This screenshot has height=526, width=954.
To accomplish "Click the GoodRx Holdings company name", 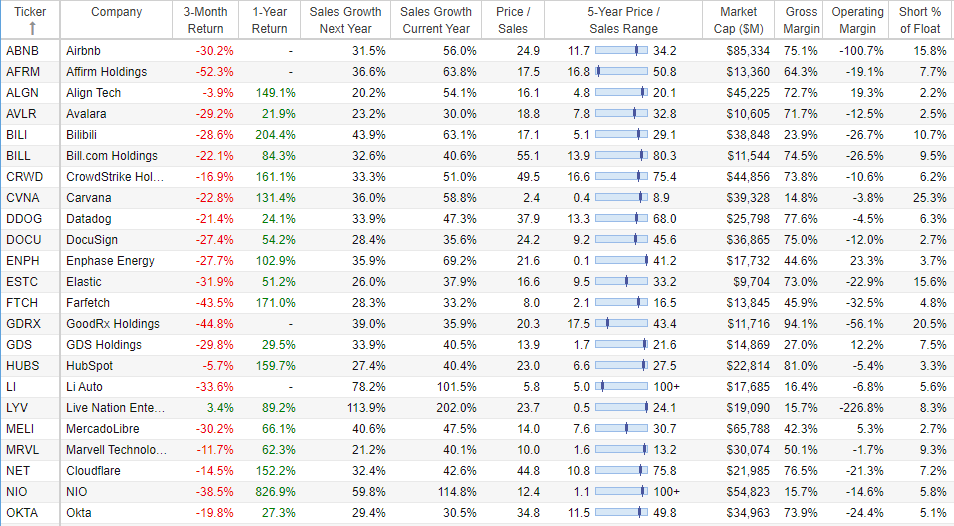I will click(x=113, y=324).
